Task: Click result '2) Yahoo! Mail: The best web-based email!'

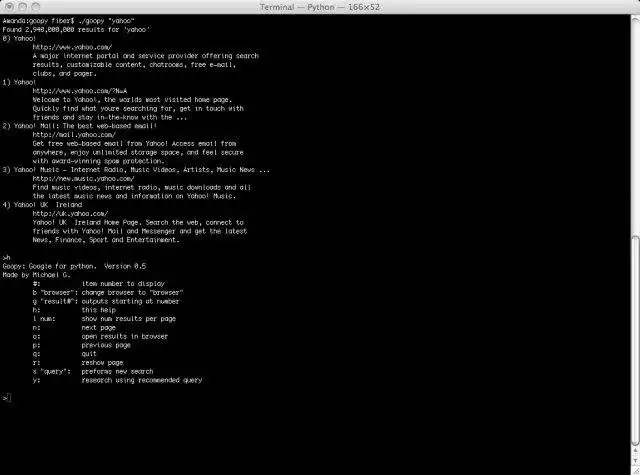Action: 80,126
